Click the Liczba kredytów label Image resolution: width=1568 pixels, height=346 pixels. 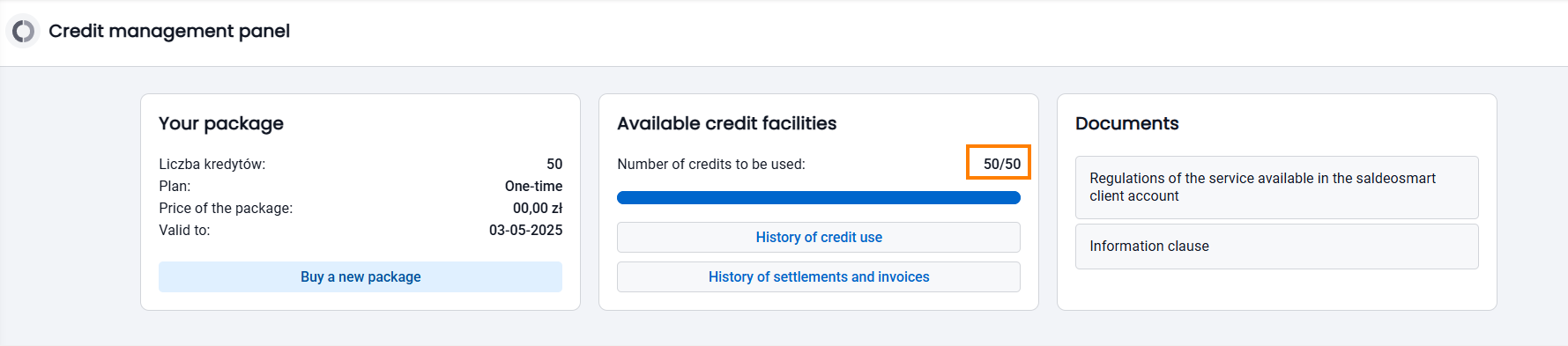coord(212,164)
